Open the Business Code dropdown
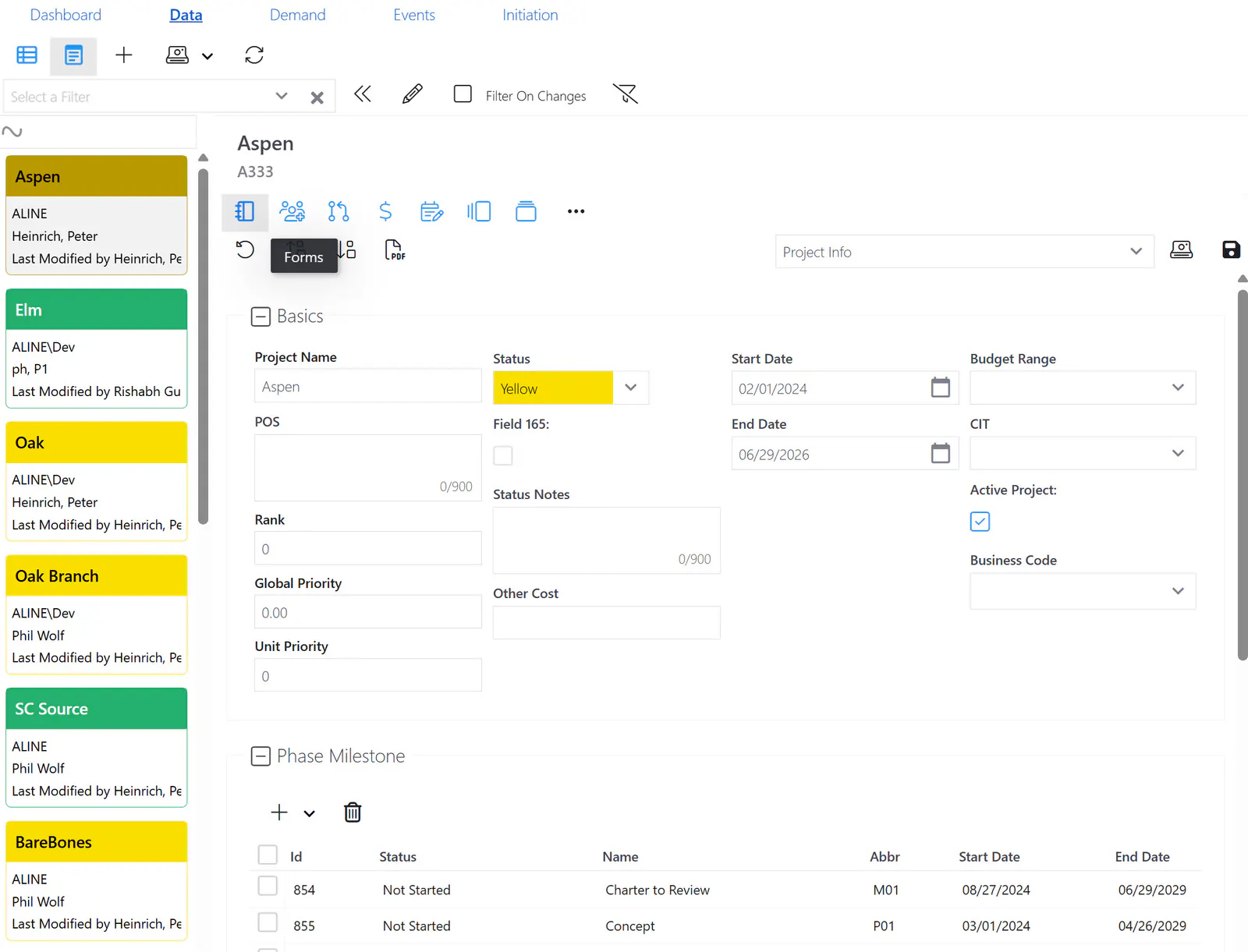 pyautogui.click(x=1083, y=591)
